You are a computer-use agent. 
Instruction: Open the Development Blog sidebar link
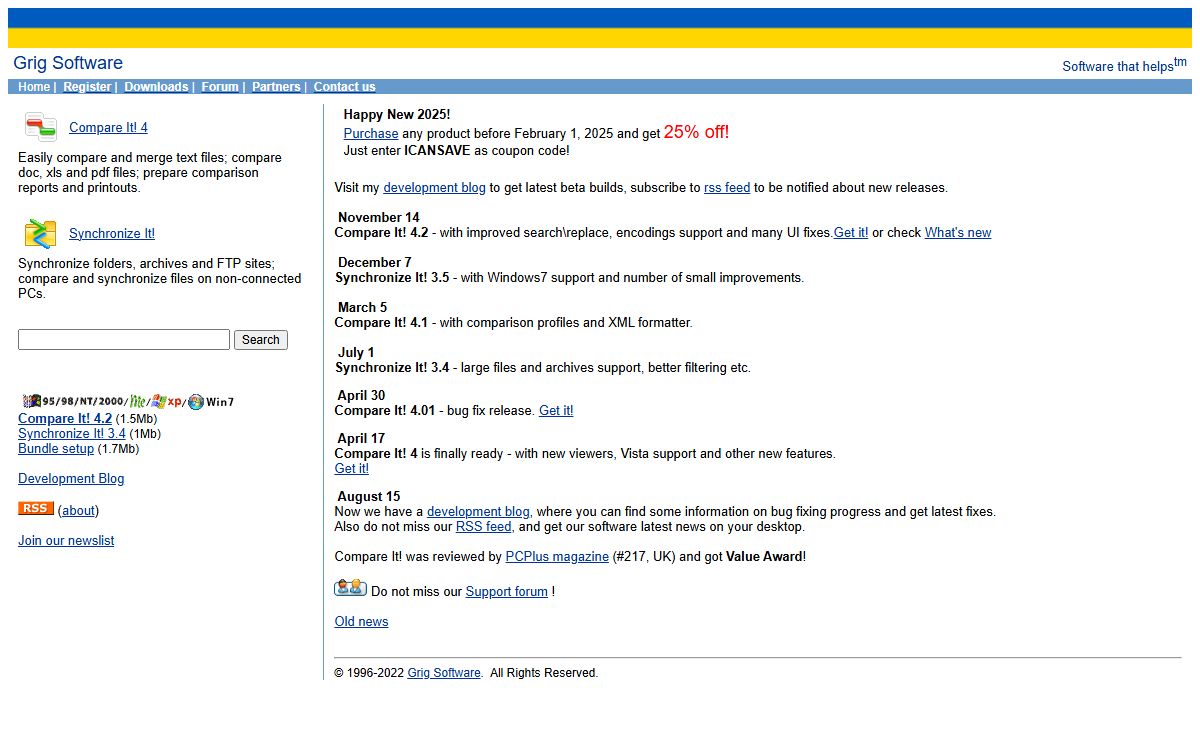tap(71, 479)
